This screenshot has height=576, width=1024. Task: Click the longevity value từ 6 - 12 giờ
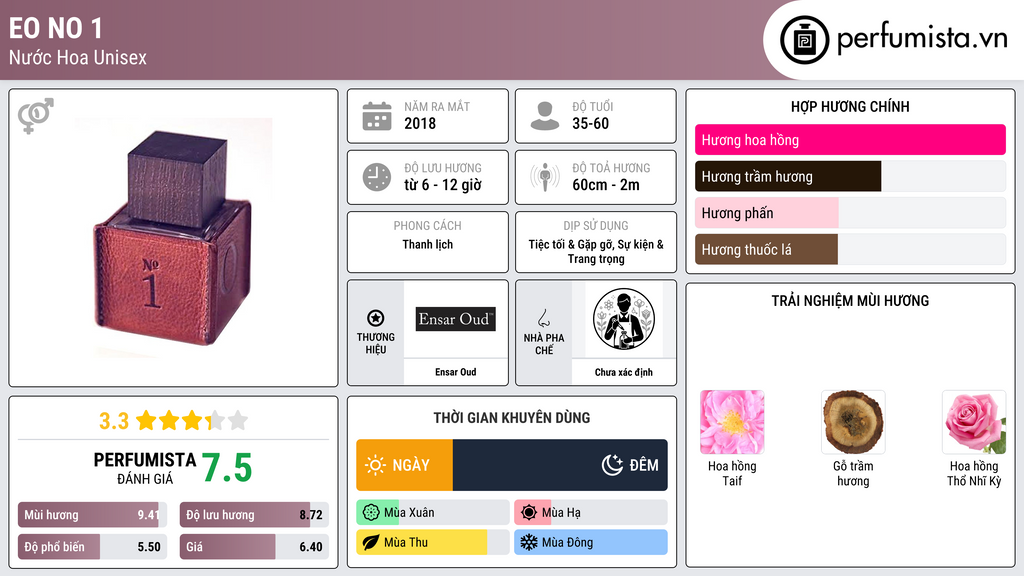point(443,185)
